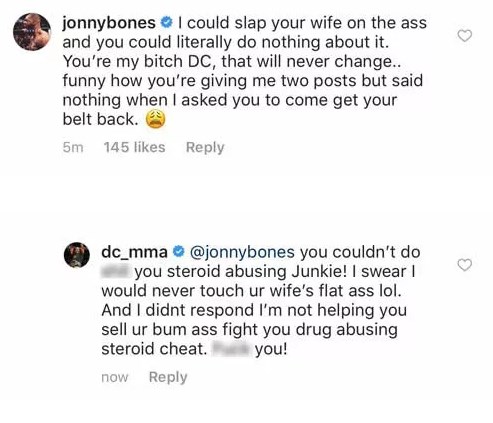Viewport: 493px width, 423px height.
Task: Select the jonnybones comment text body
Action: click(245, 71)
